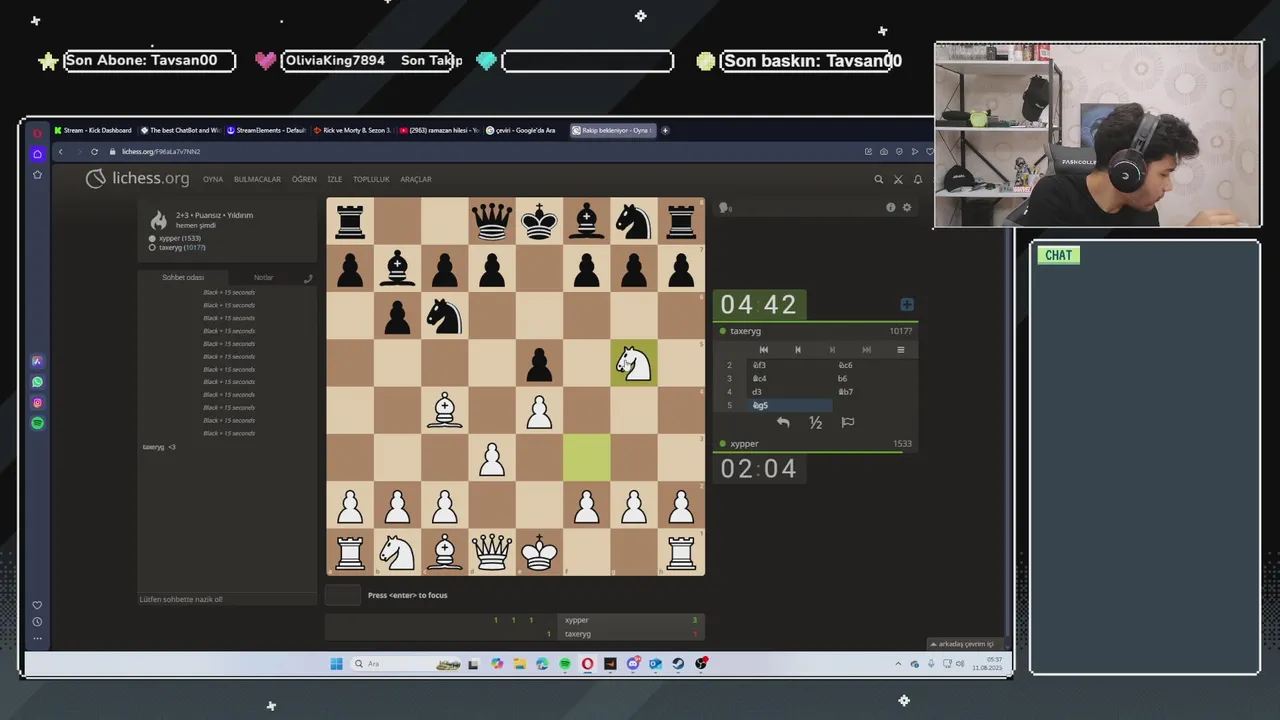
Task: Click the black queen on d8
Action: pos(492,221)
